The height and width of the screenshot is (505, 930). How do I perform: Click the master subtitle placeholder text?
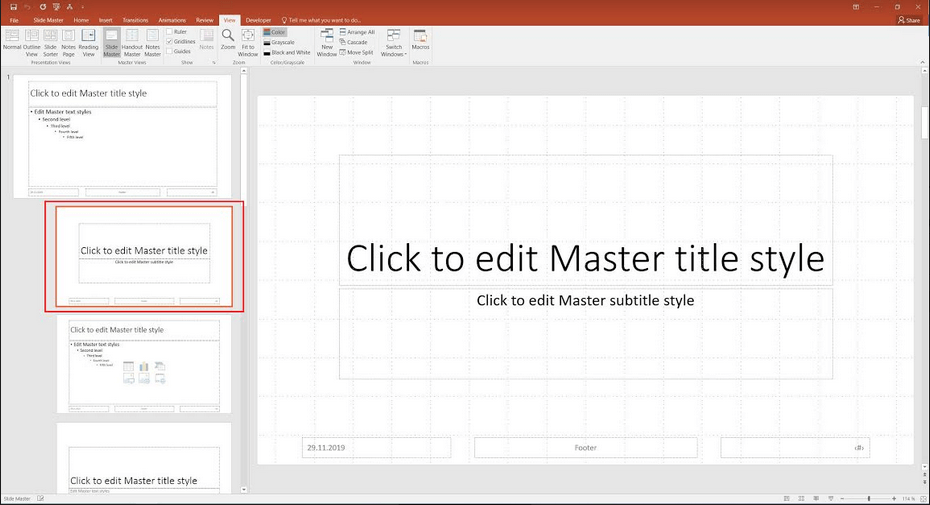coord(585,300)
